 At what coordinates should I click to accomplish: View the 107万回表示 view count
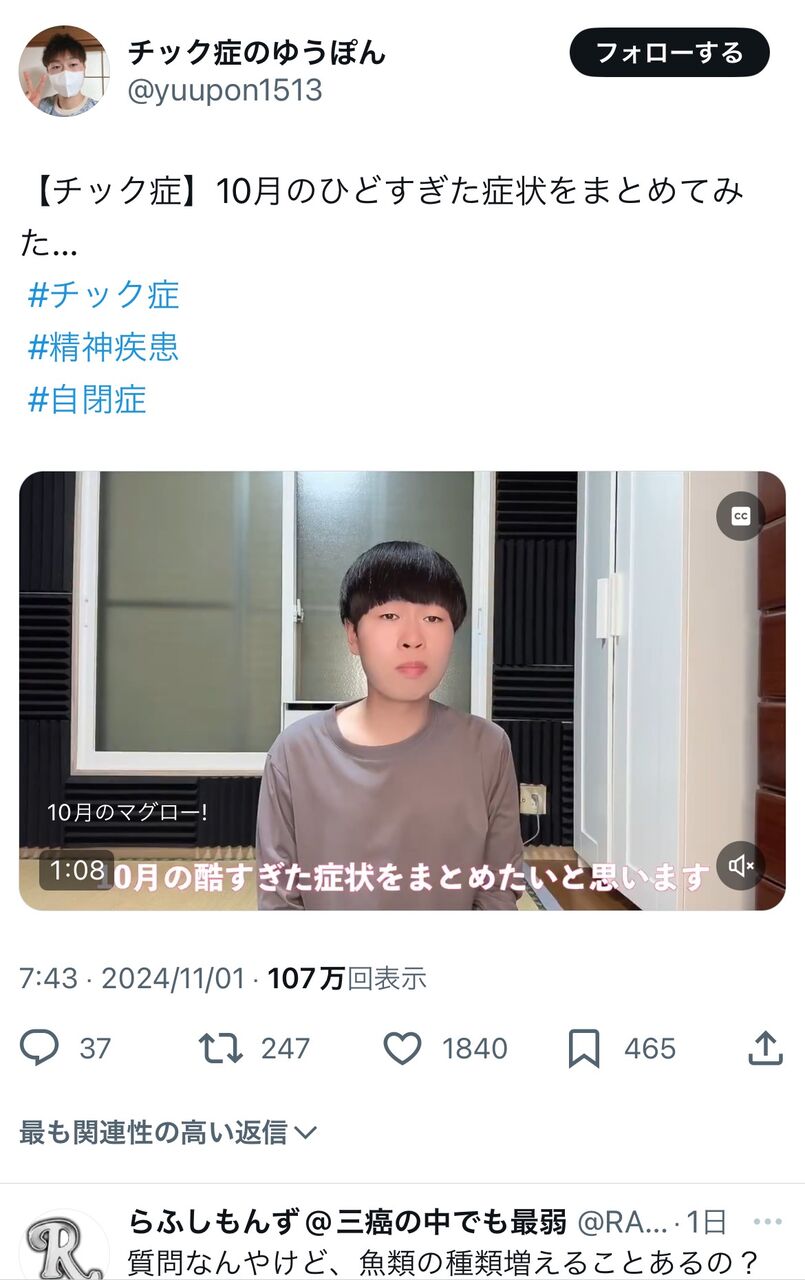347,978
